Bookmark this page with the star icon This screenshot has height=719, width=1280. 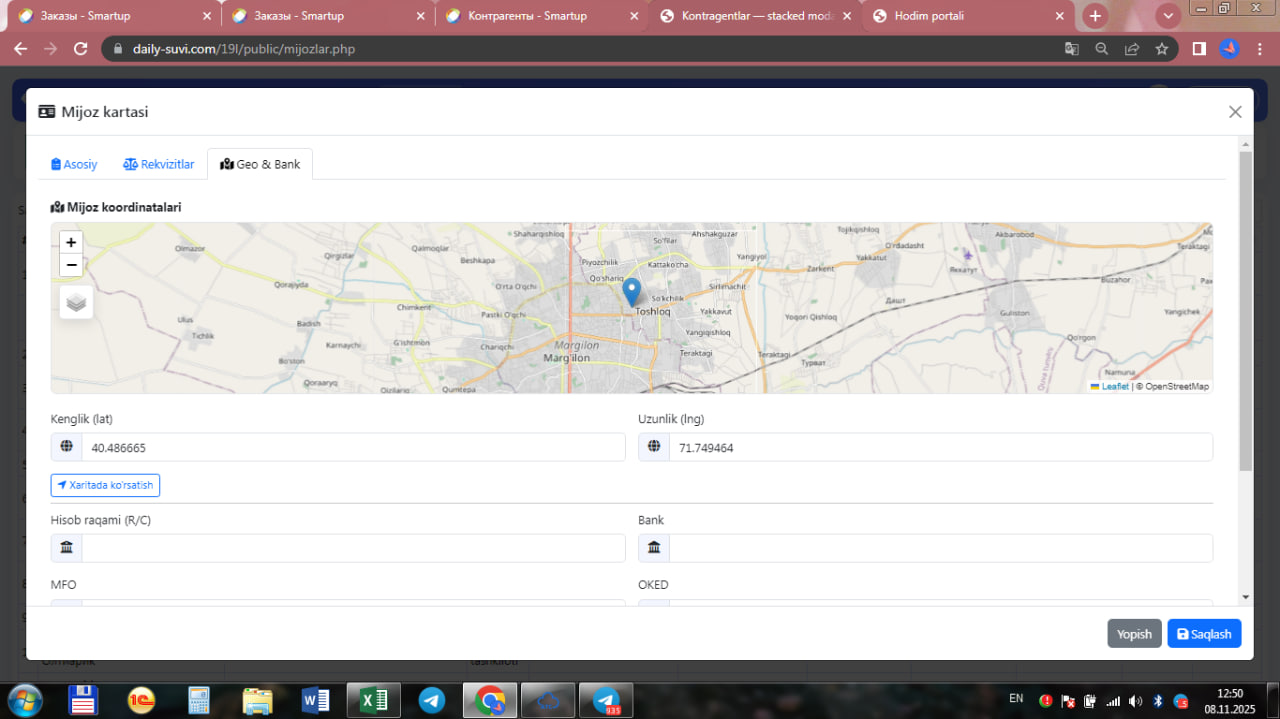pos(1161,49)
